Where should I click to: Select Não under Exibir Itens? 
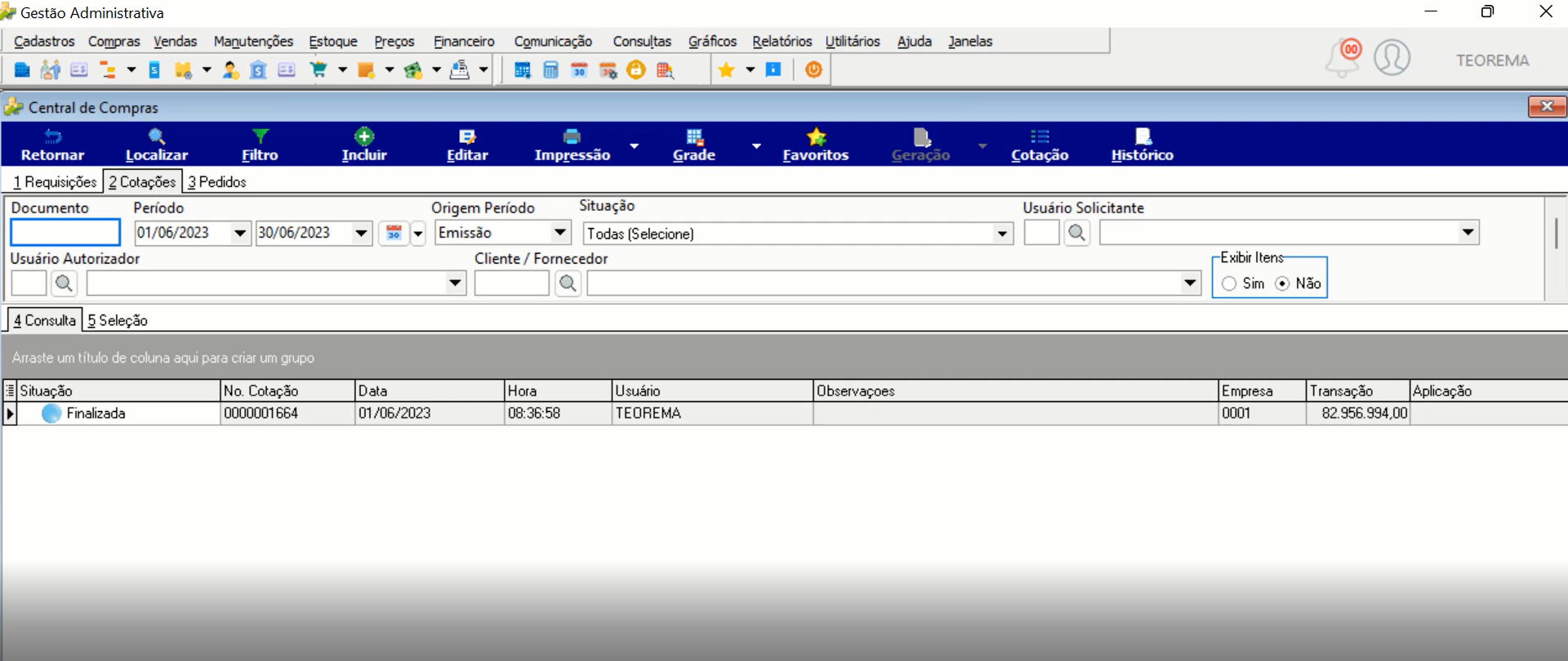[x=1282, y=284]
